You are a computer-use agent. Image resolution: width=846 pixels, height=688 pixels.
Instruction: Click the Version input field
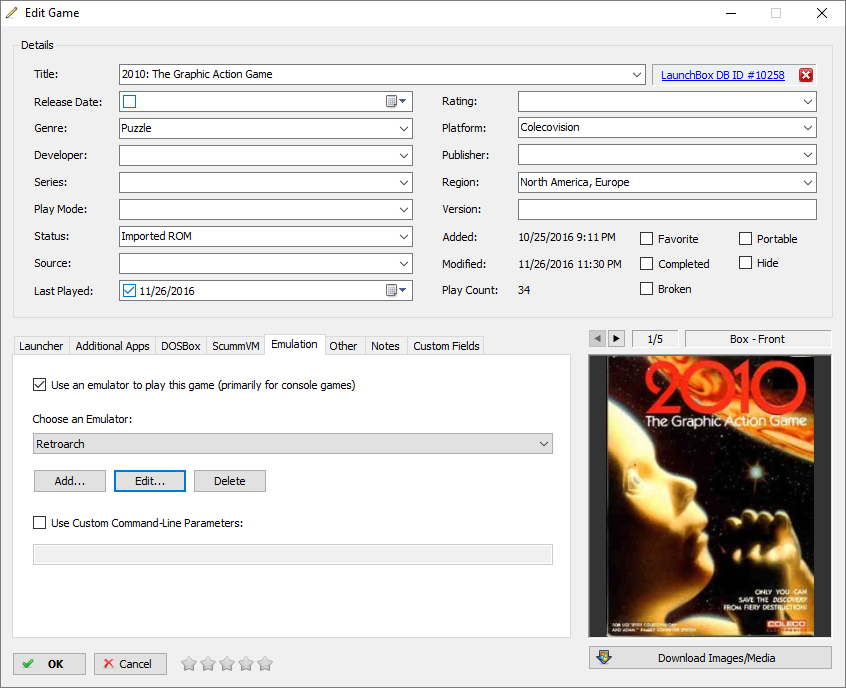point(667,209)
